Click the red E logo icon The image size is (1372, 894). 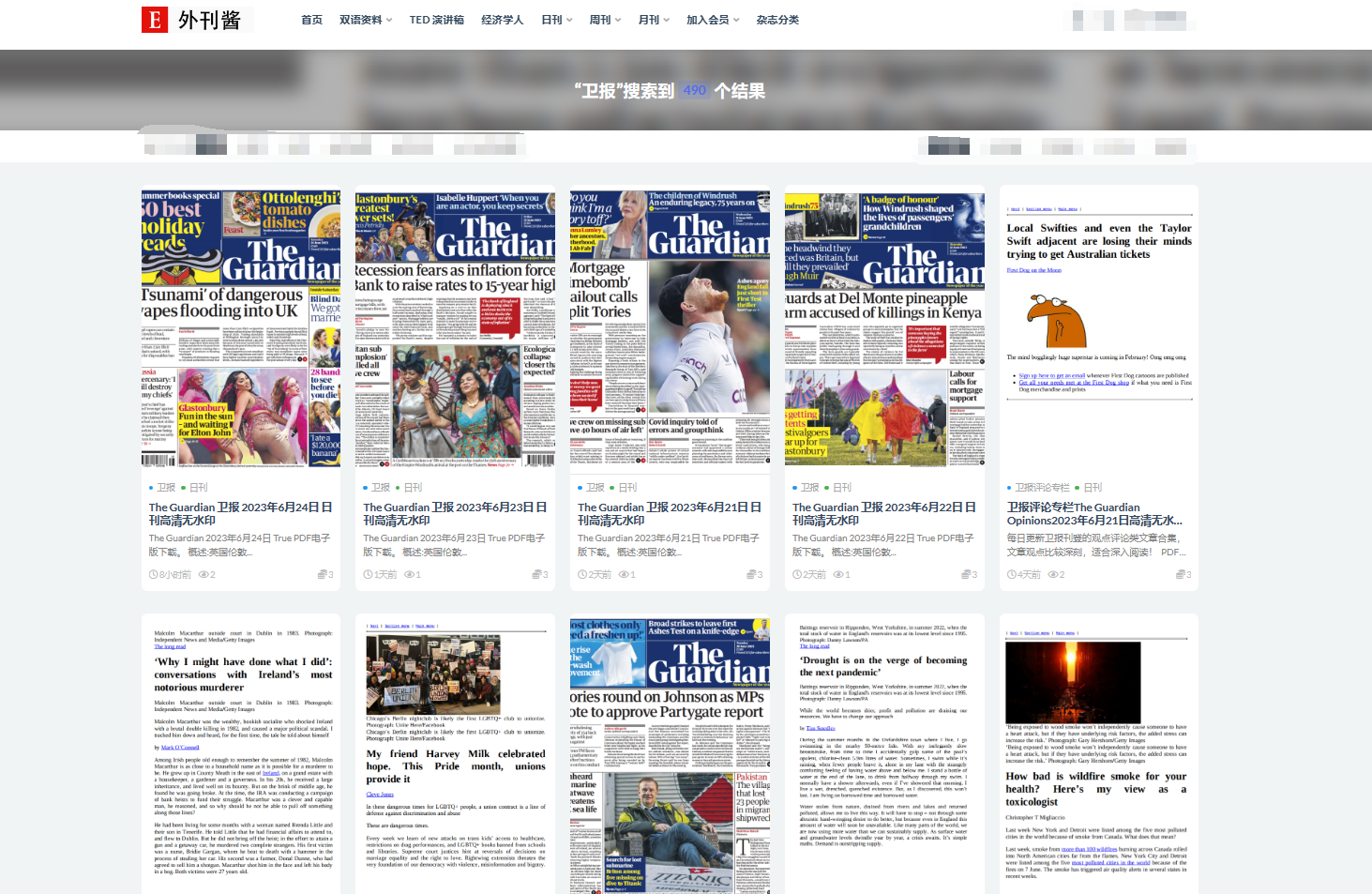point(155,20)
